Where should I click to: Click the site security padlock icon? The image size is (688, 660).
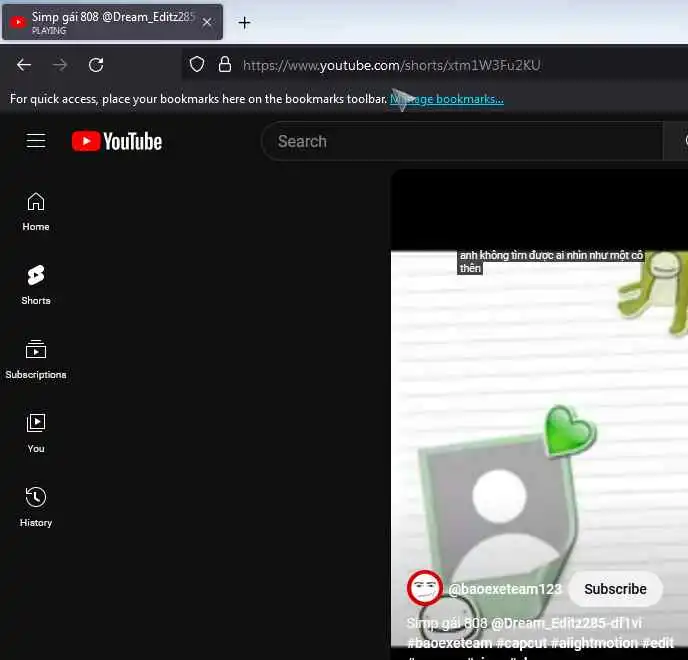[x=225, y=65]
